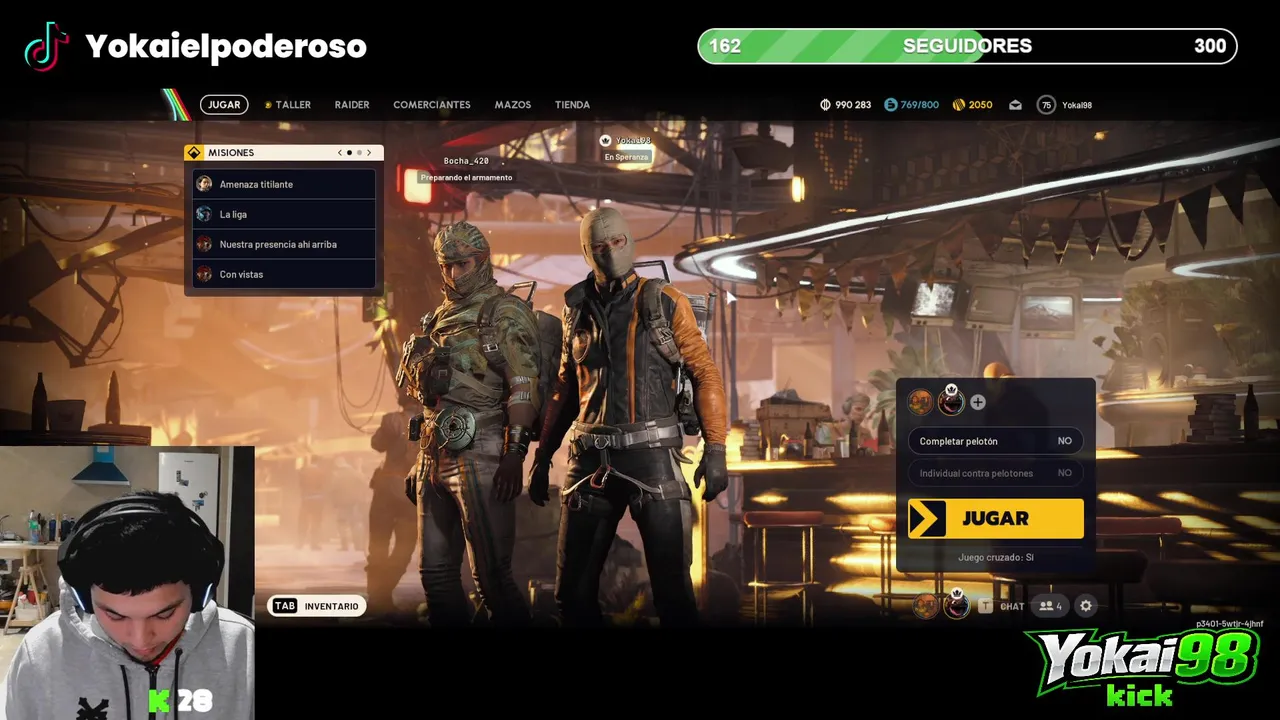The width and height of the screenshot is (1280, 720).
Task: Open the Yokai98 profile name in top bar
Action: click(1077, 104)
